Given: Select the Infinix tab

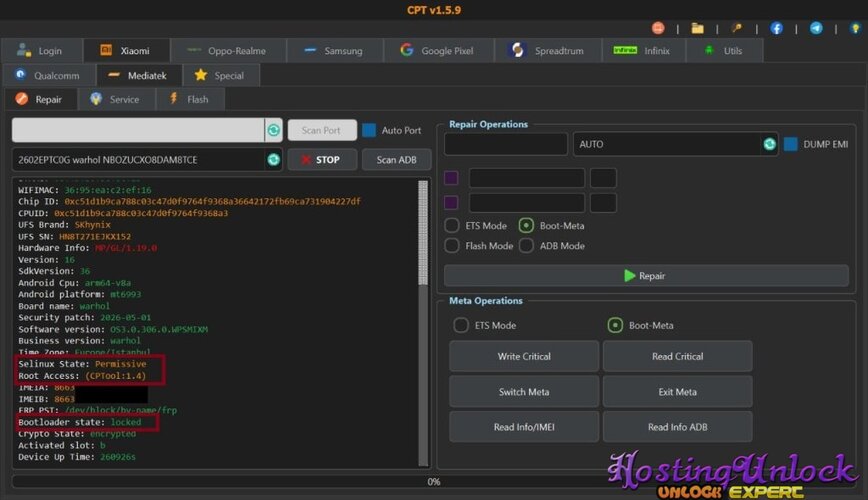Looking at the screenshot, I should point(644,50).
